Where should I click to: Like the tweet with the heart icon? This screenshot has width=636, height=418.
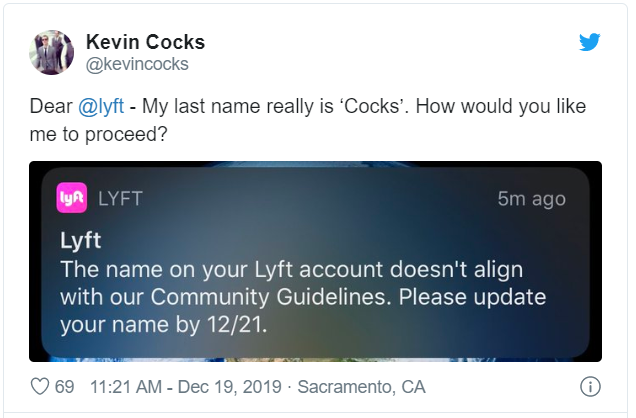(41, 387)
